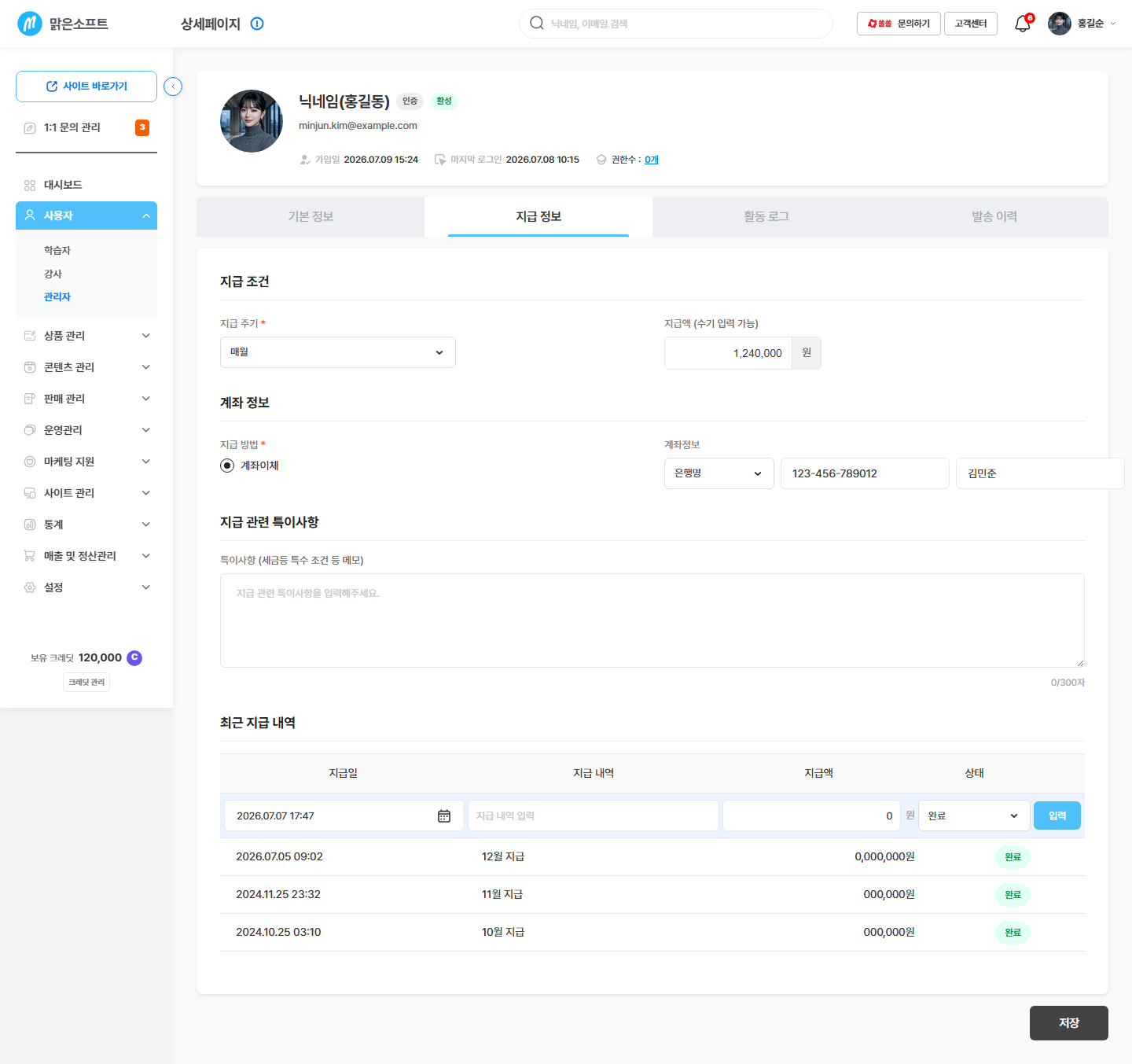Viewport: 1132px width, 1064px height.
Task: Click the 고객센터 button
Action: pos(971,24)
